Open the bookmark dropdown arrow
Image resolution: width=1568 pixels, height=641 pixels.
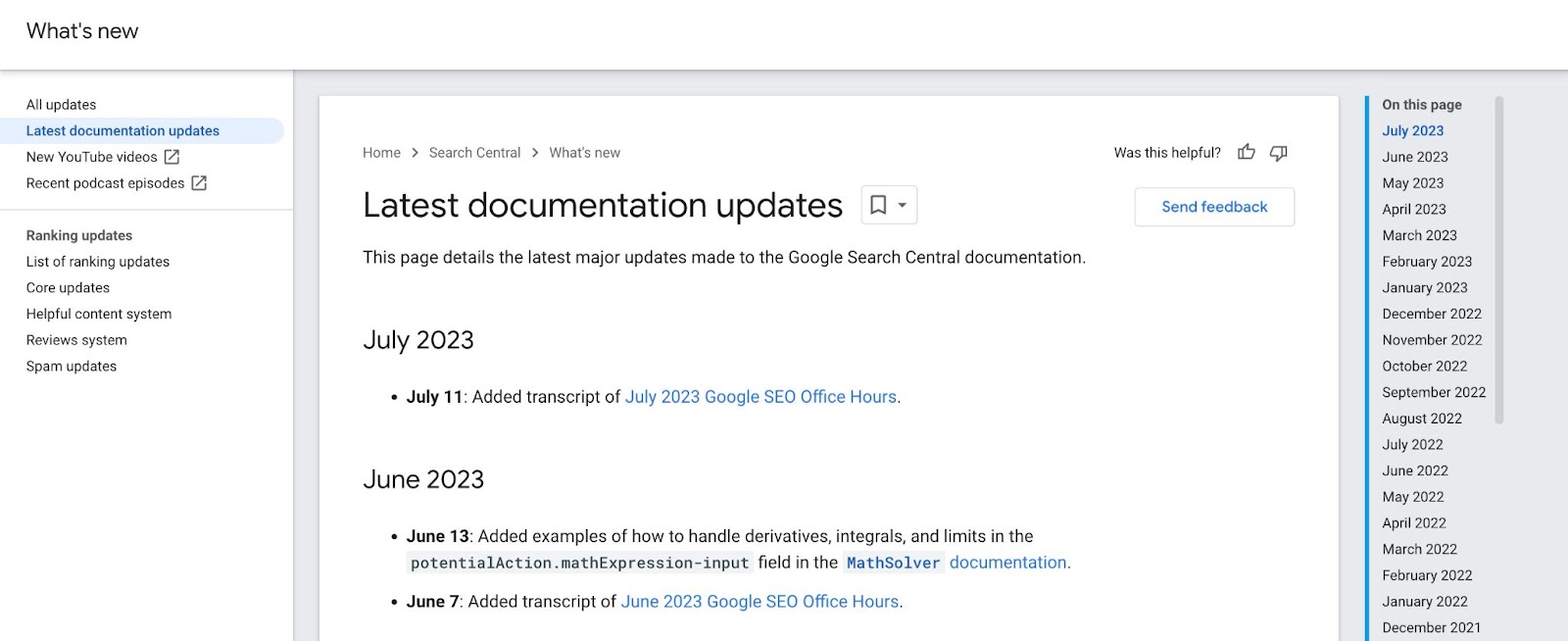(x=903, y=205)
